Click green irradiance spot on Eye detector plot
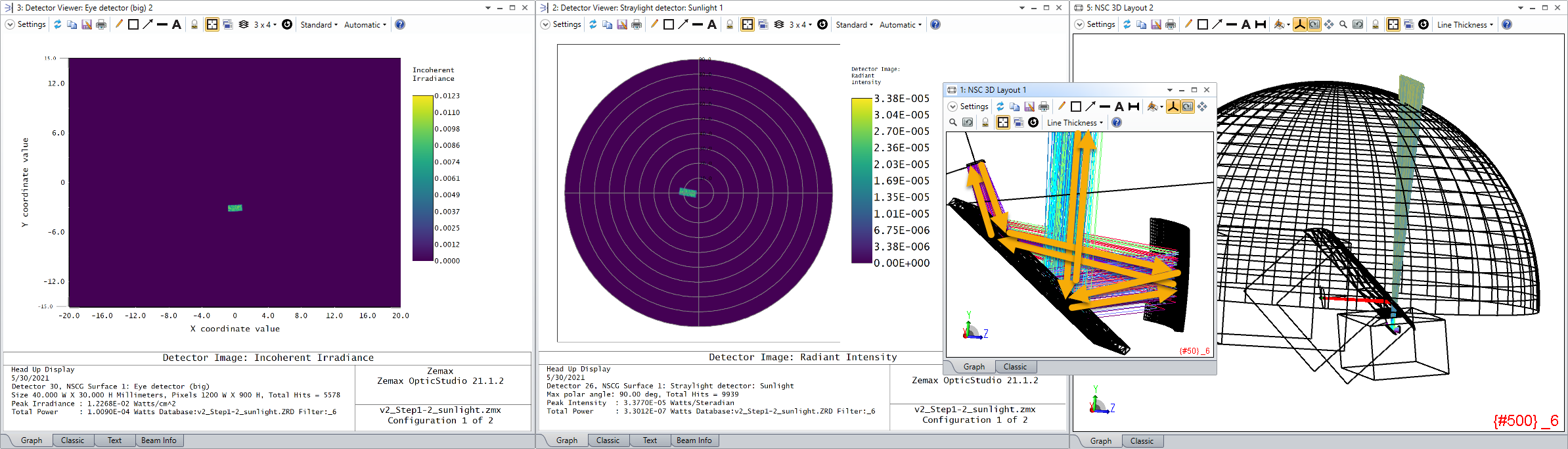The height and width of the screenshot is (449, 1568). click(235, 208)
